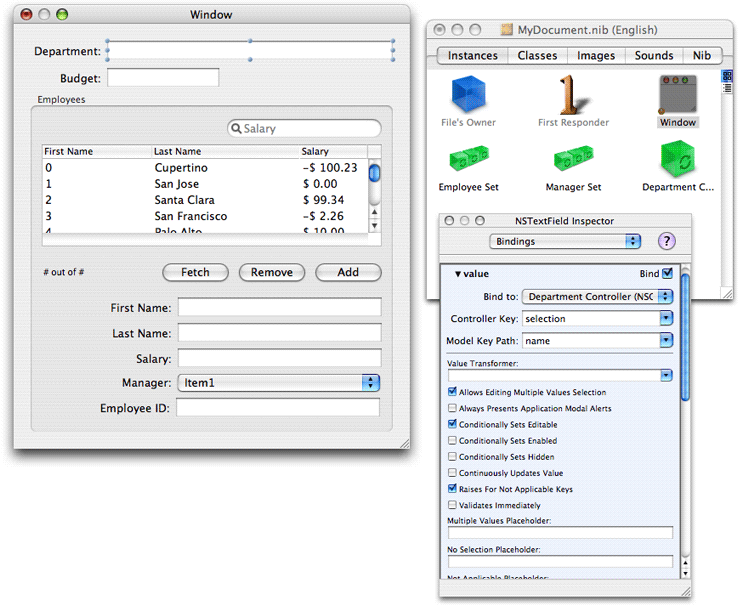Select the Manager Set controller icon
The image size is (749, 611).
573,159
